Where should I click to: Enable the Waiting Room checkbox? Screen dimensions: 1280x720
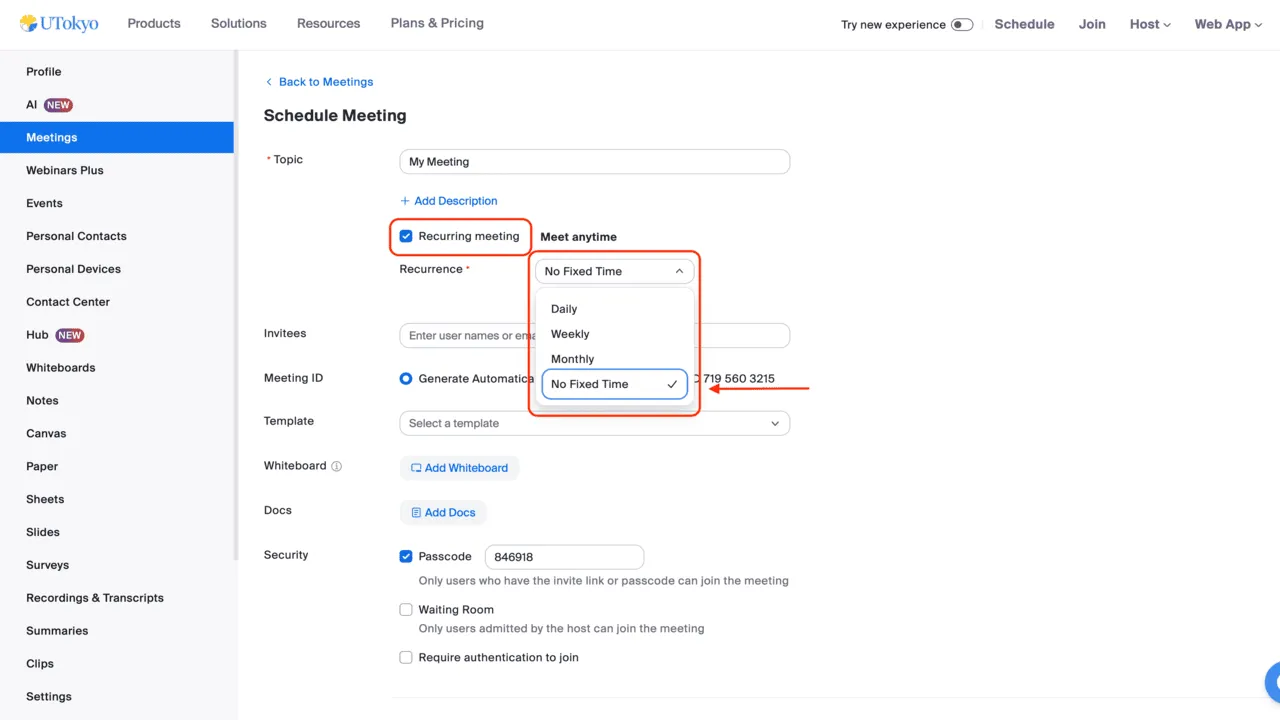coord(406,609)
